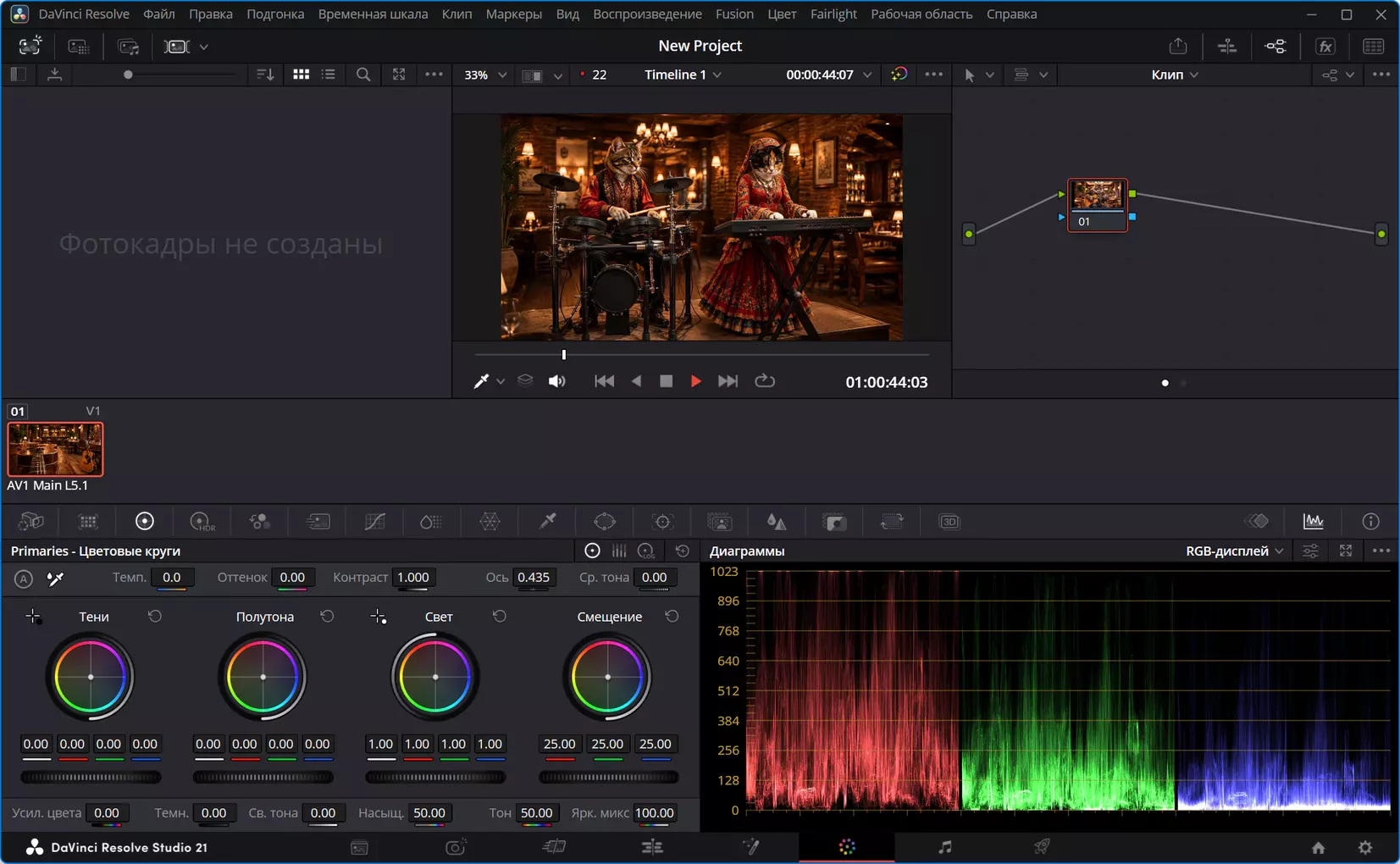1400x864 pixels.
Task: Open the Blur and Sharpen palette
Action: pos(777,522)
